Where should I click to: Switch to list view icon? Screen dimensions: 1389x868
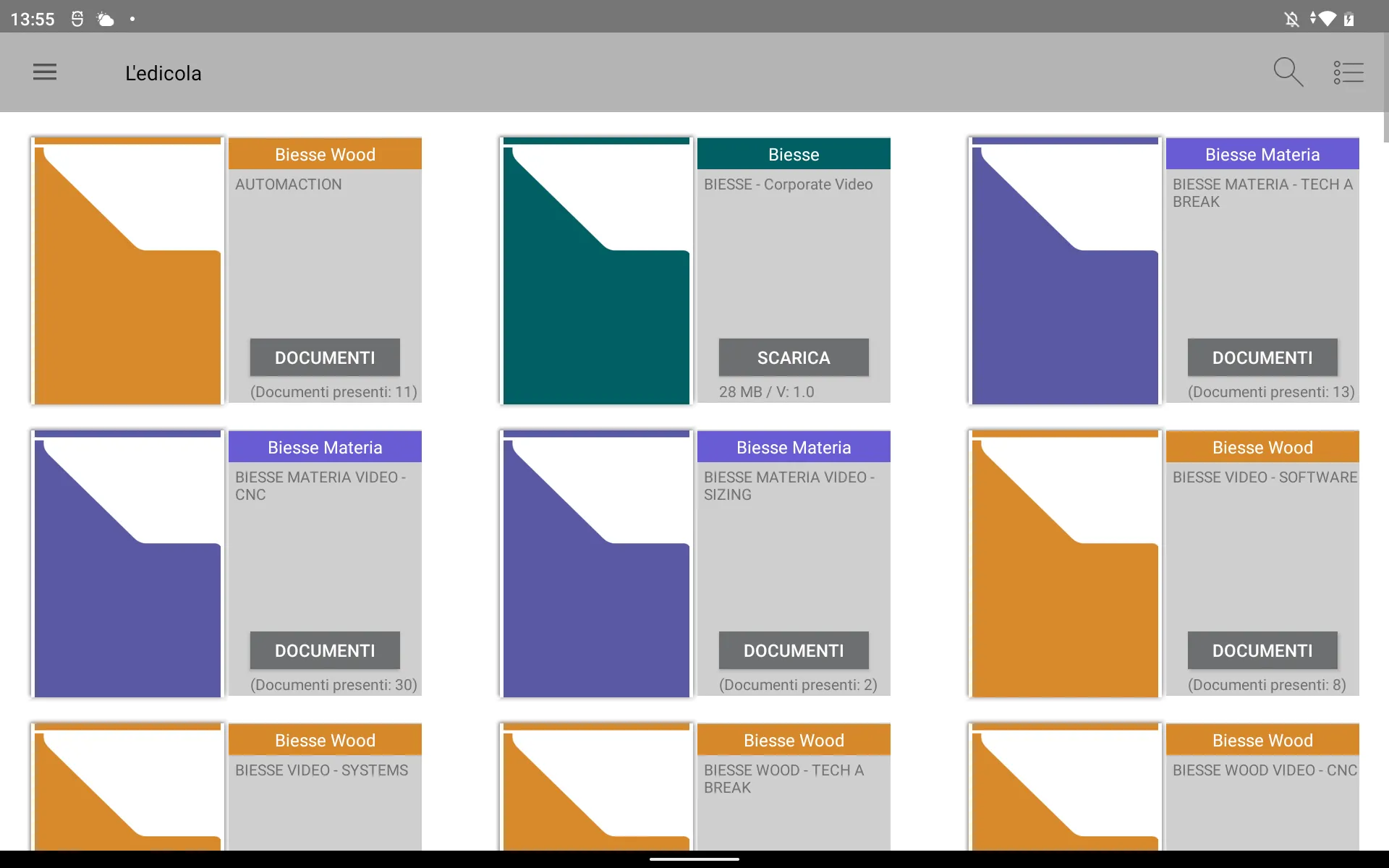pos(1348,72)
